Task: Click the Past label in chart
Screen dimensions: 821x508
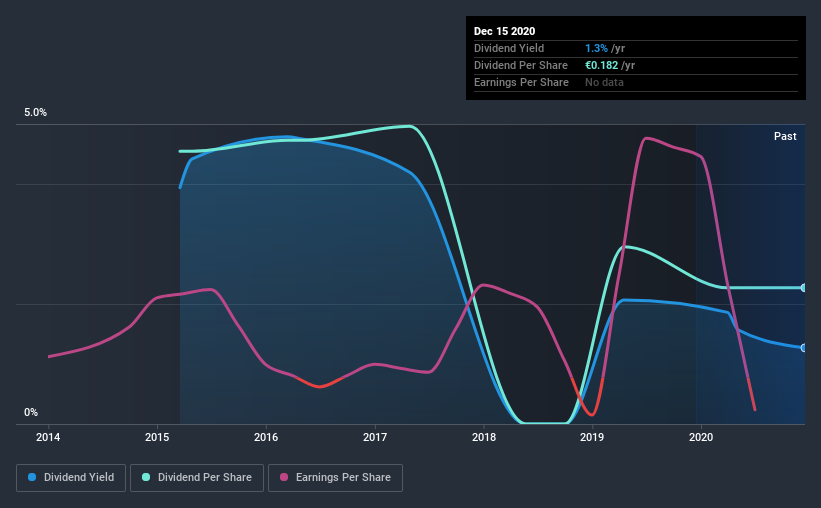Action: pos(785,136)
